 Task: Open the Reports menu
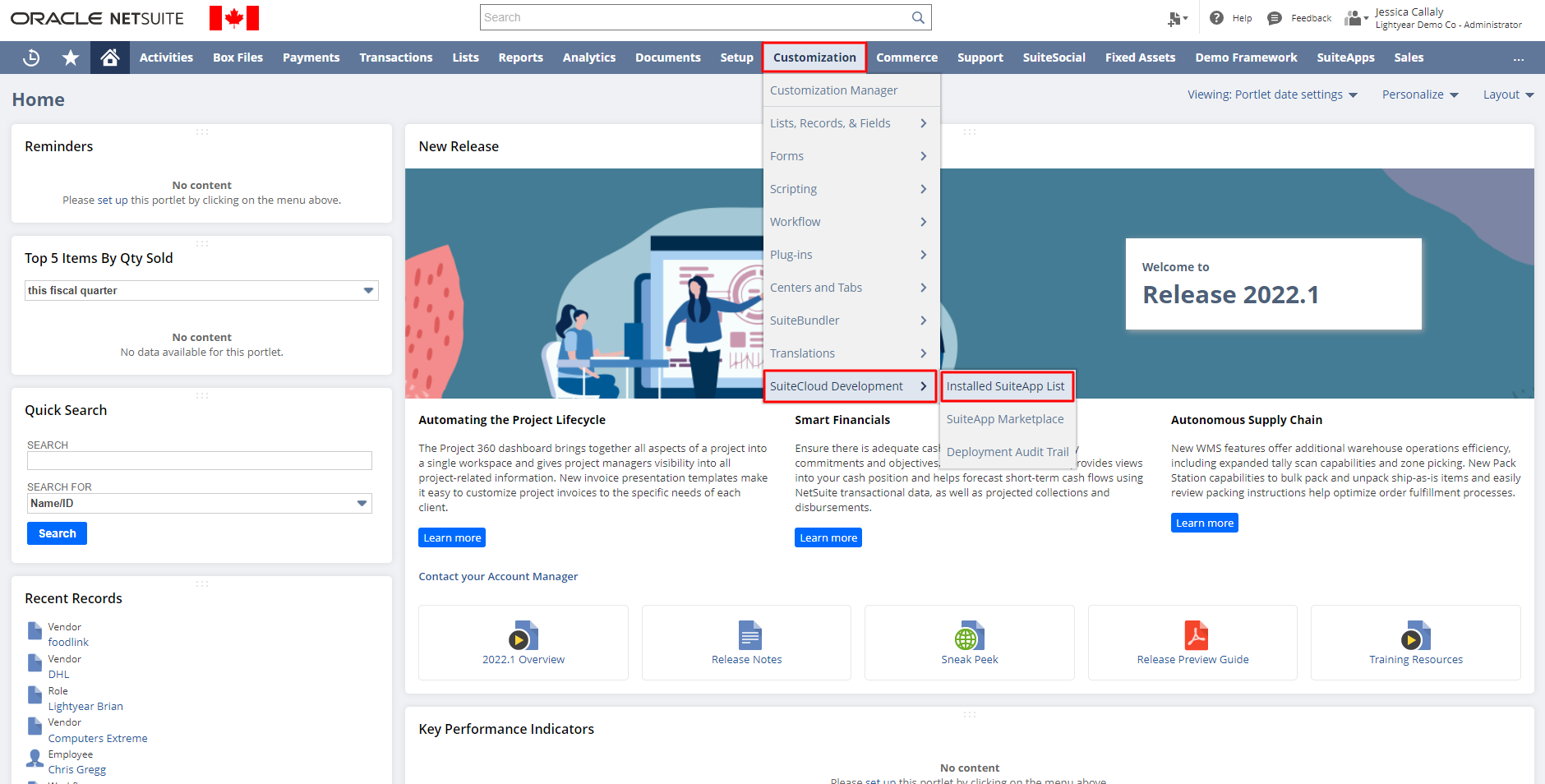point(520,58)
